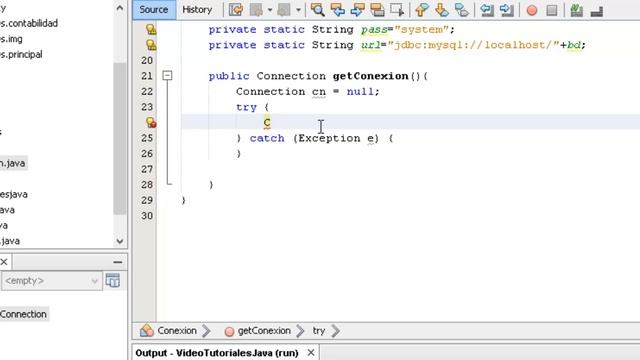Click the getConexion method name in the code

coord(371,76)
